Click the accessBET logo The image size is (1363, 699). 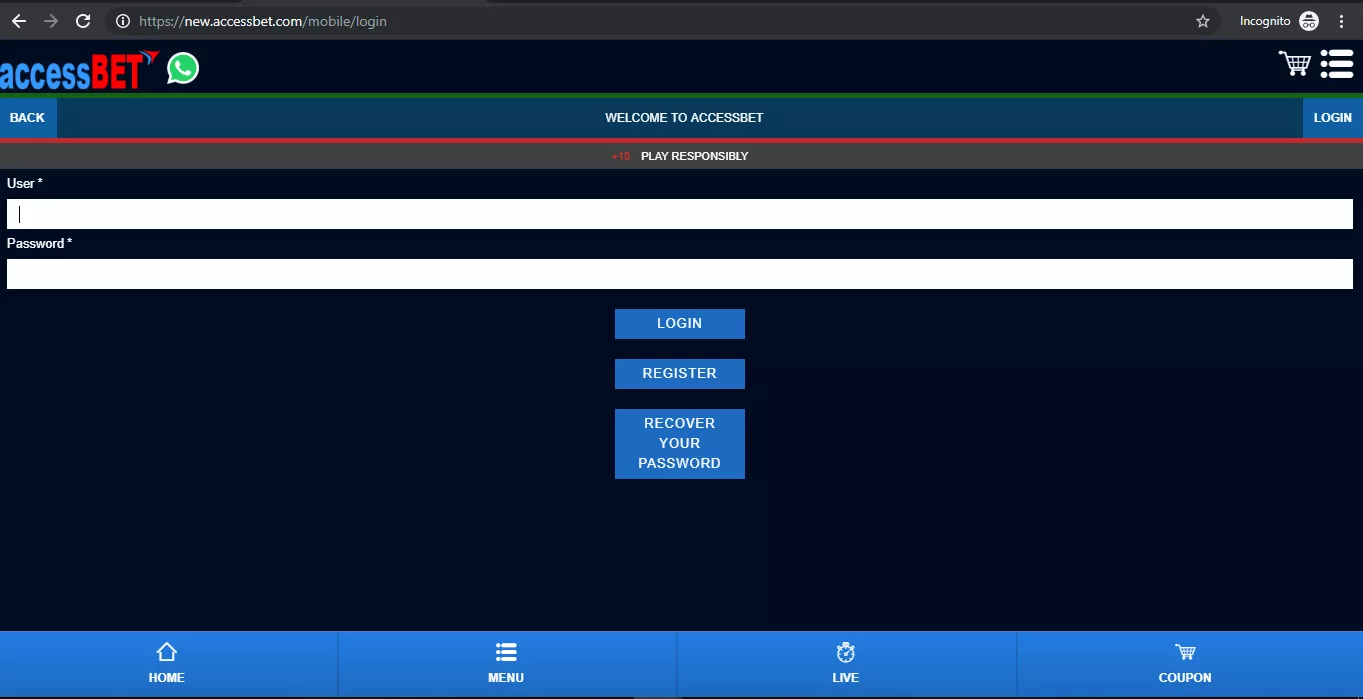click(75, 68)
